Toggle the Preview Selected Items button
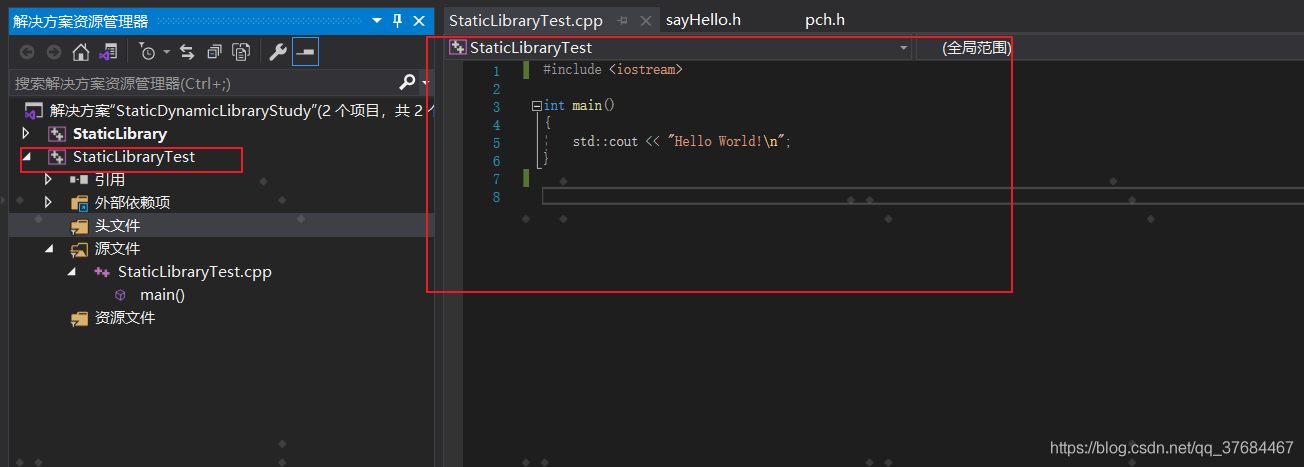This screenshot has height=467, width=1304. coord(305,52)
